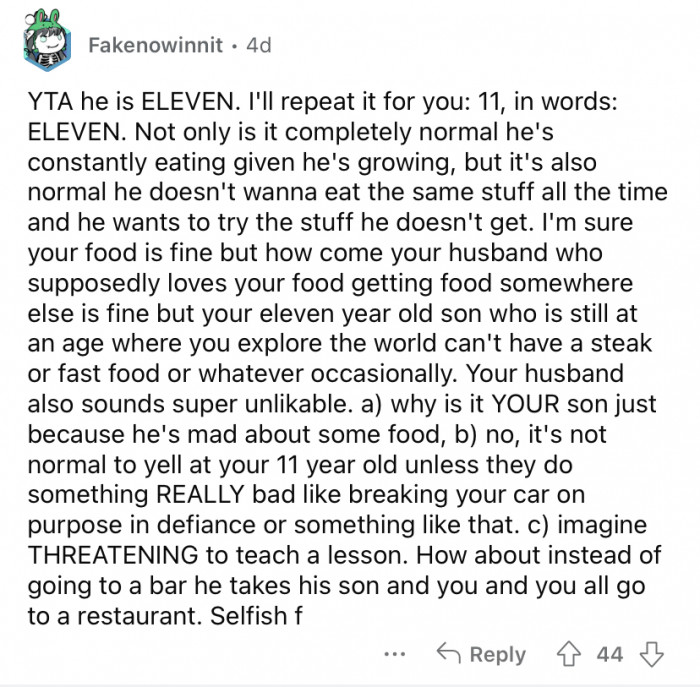The height and width of the screenshot is (687, 700).
Task: Open the three-dot more options menu
Action: tap(395, 654)
